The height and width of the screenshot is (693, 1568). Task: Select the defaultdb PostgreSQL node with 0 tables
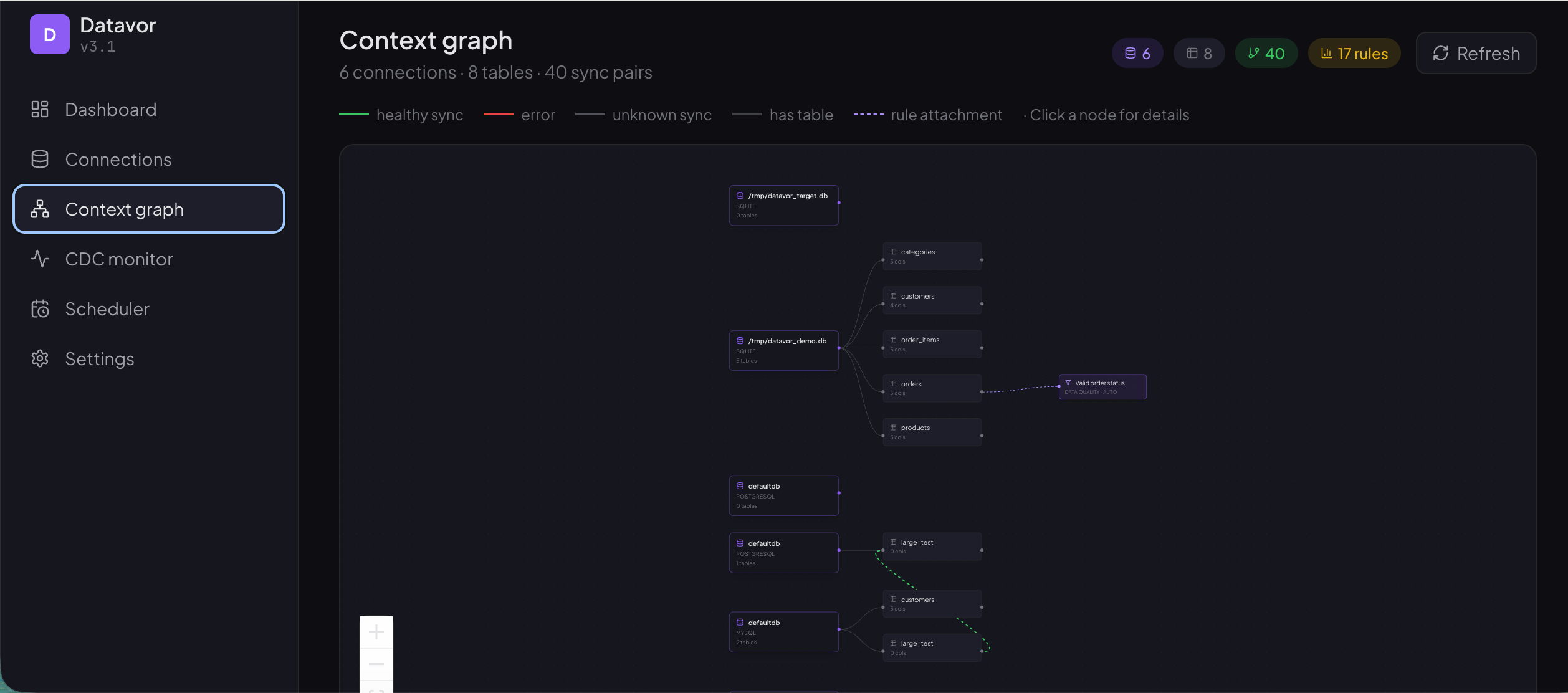tap(784, 496)
